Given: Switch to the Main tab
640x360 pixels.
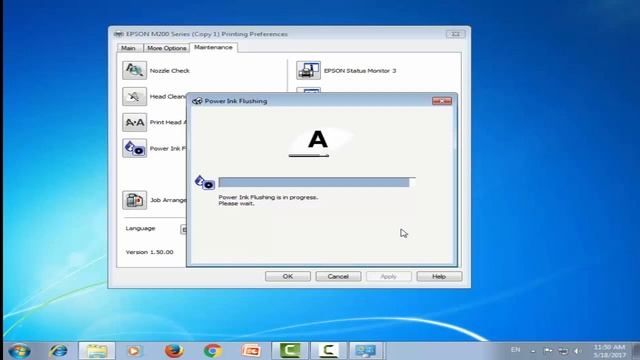Looking at the screenshot, I should pyautogui.click(x=129, y=48).
